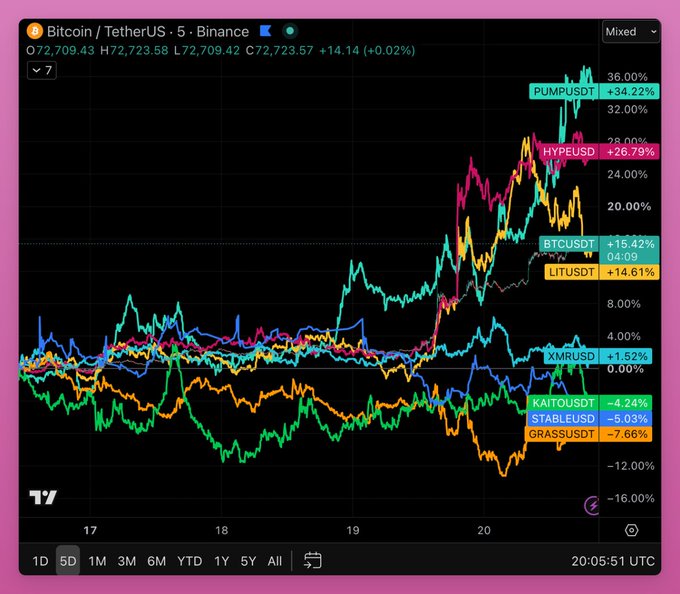Image resolution: width=680 pixels, height=594 pixels.
Task: Select the 1M time range
Action: coord(97,561)
